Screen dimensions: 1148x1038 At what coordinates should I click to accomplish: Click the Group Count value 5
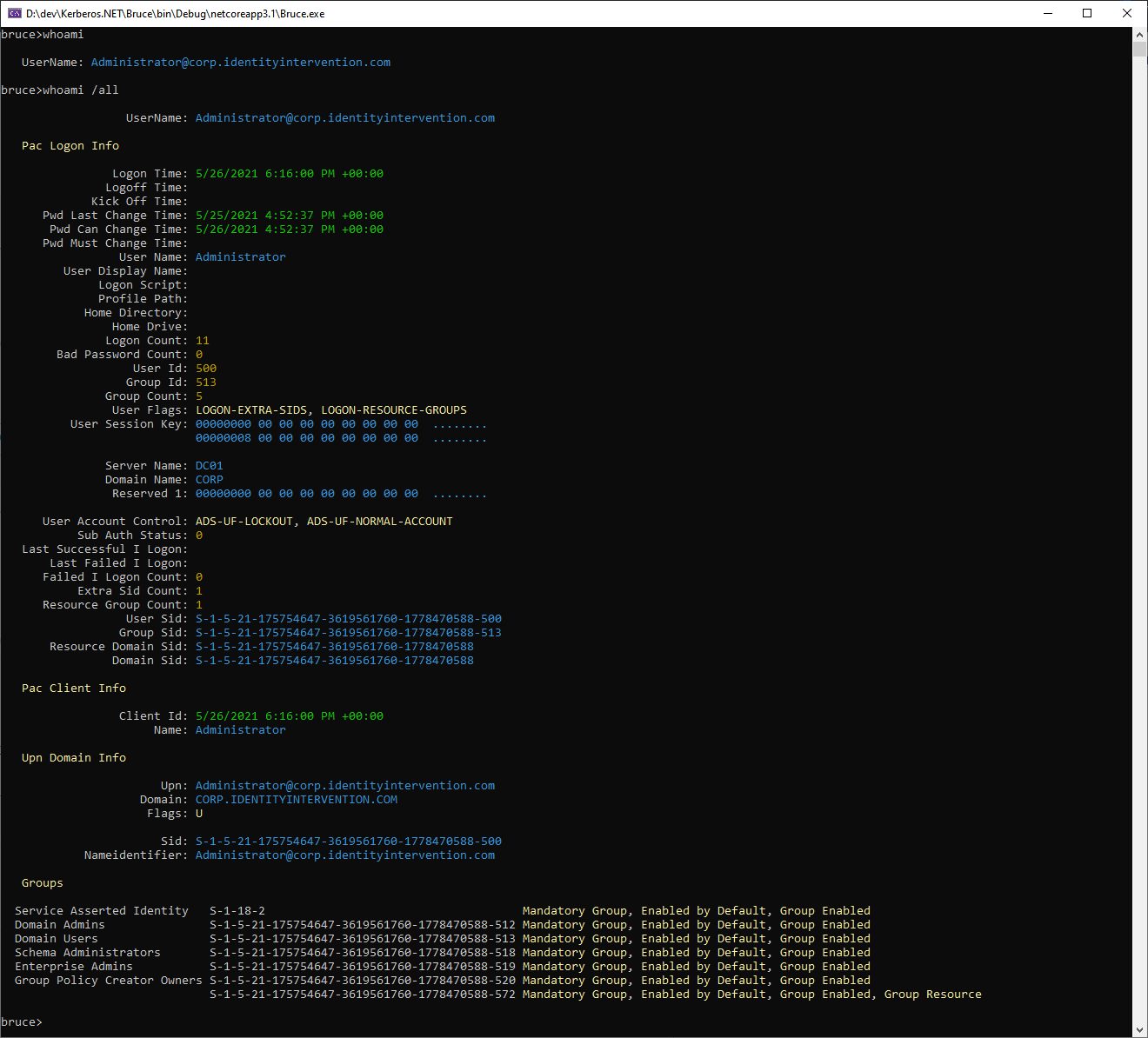(199, 396)
